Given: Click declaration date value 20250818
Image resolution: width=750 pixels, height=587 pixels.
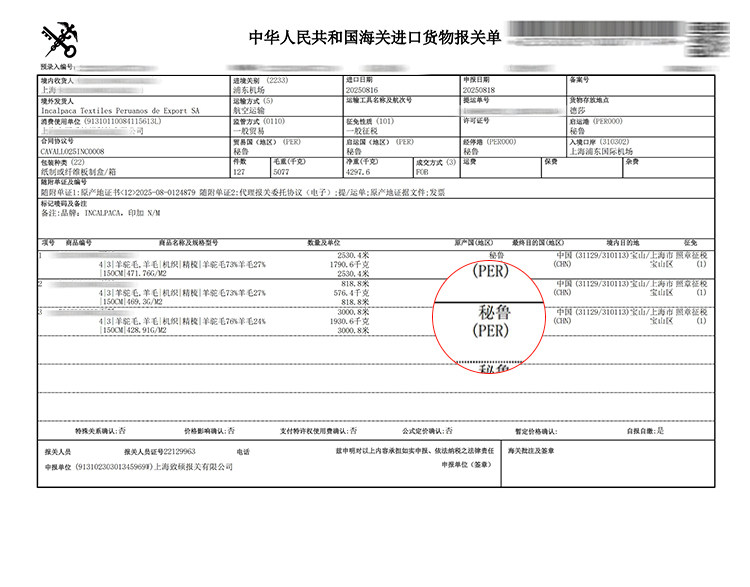Looking at the screenshot, I should click(x=479, y=90).
